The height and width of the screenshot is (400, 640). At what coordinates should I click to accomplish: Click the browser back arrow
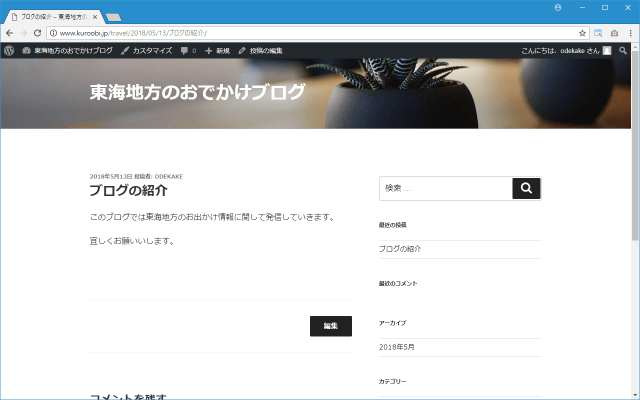coord(9,33)
